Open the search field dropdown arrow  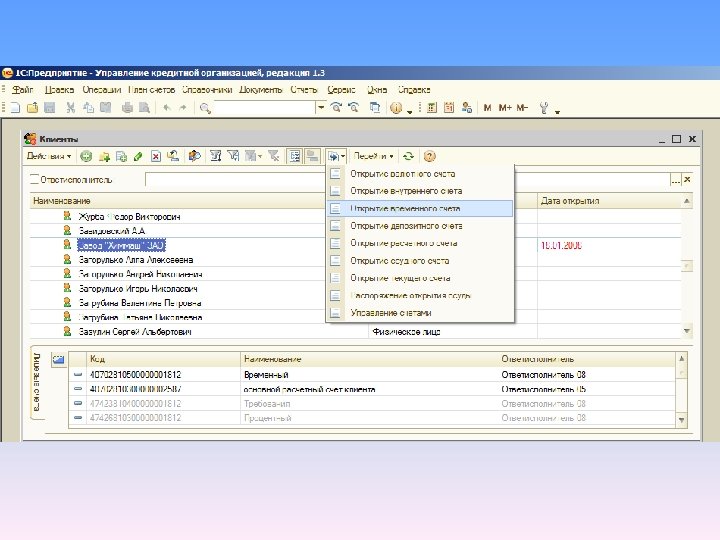coord(321,108)
